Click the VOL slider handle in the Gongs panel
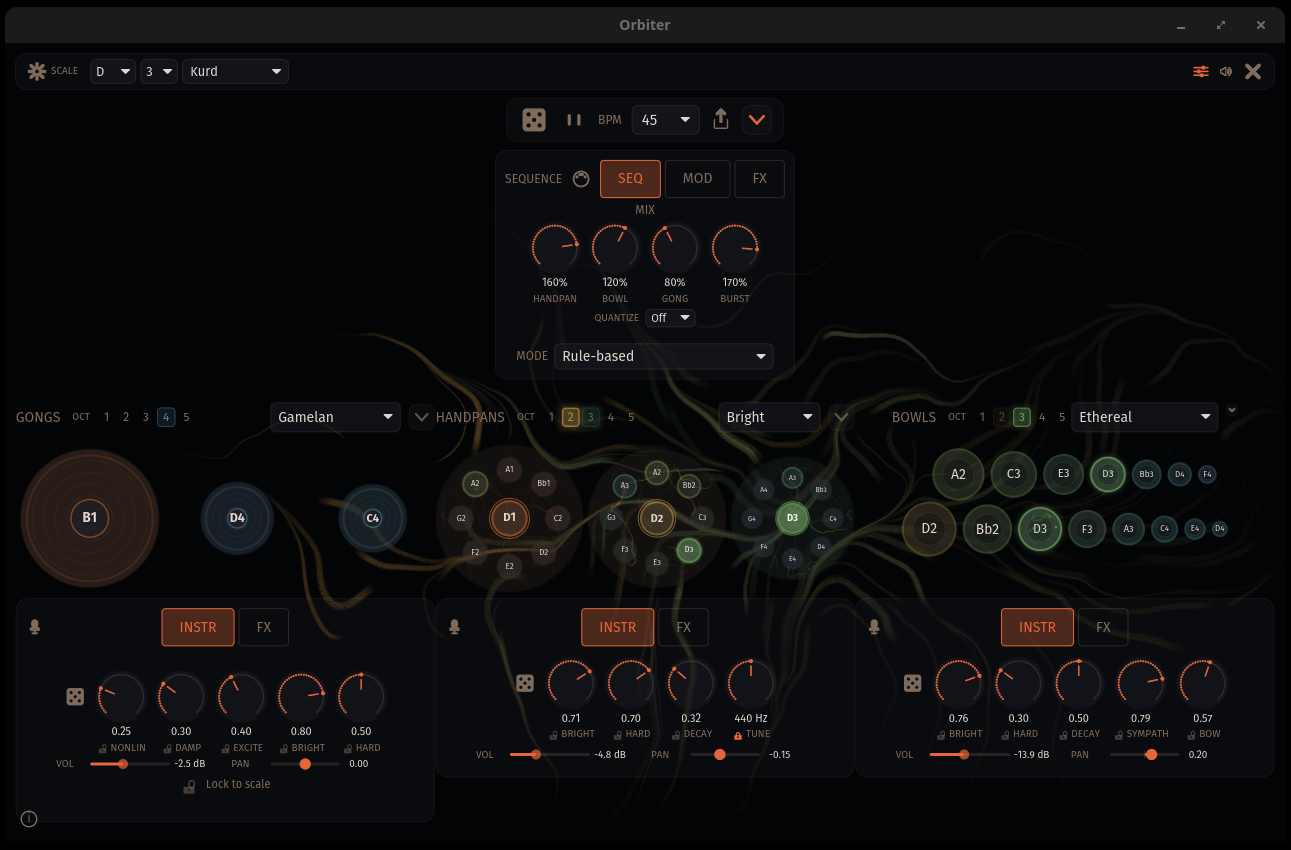The width and height of the screenshot is (1291, 850). click(122, 763)
